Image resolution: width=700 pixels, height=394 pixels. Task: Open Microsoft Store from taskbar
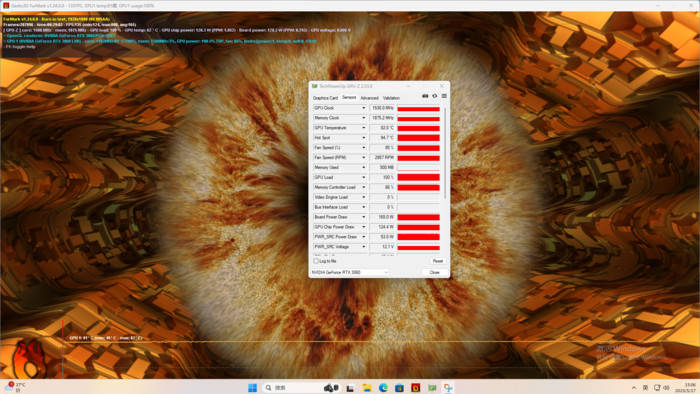point(399,387)
